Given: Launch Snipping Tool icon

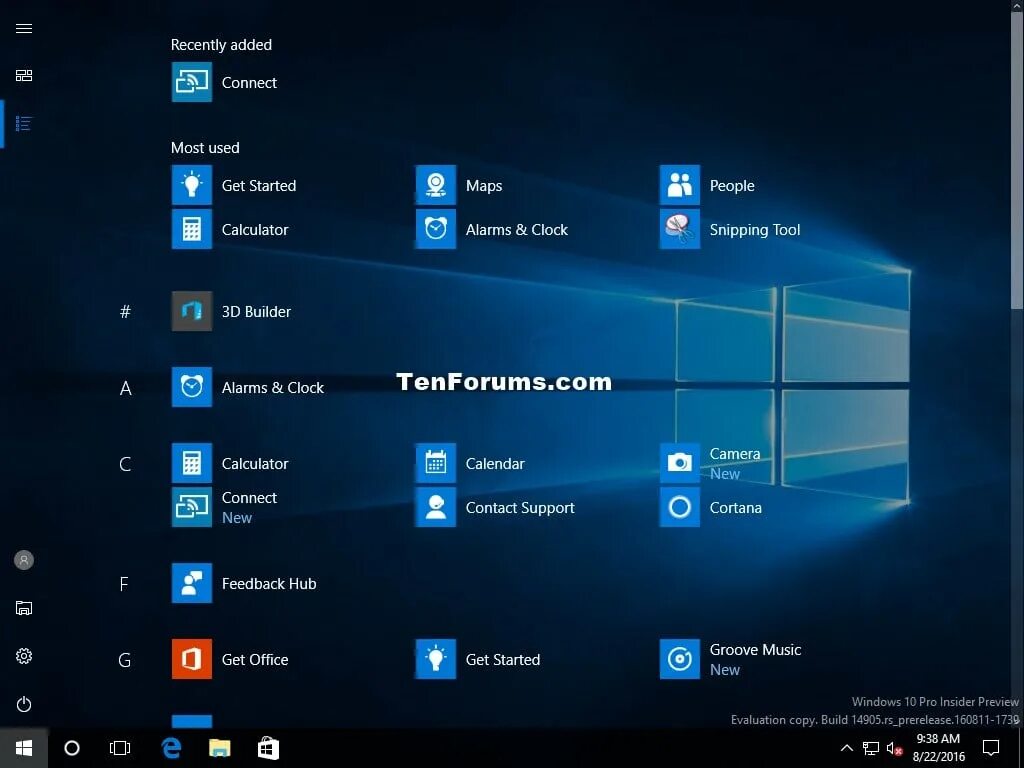Looking at the screenshot, I should click(680, 229).
